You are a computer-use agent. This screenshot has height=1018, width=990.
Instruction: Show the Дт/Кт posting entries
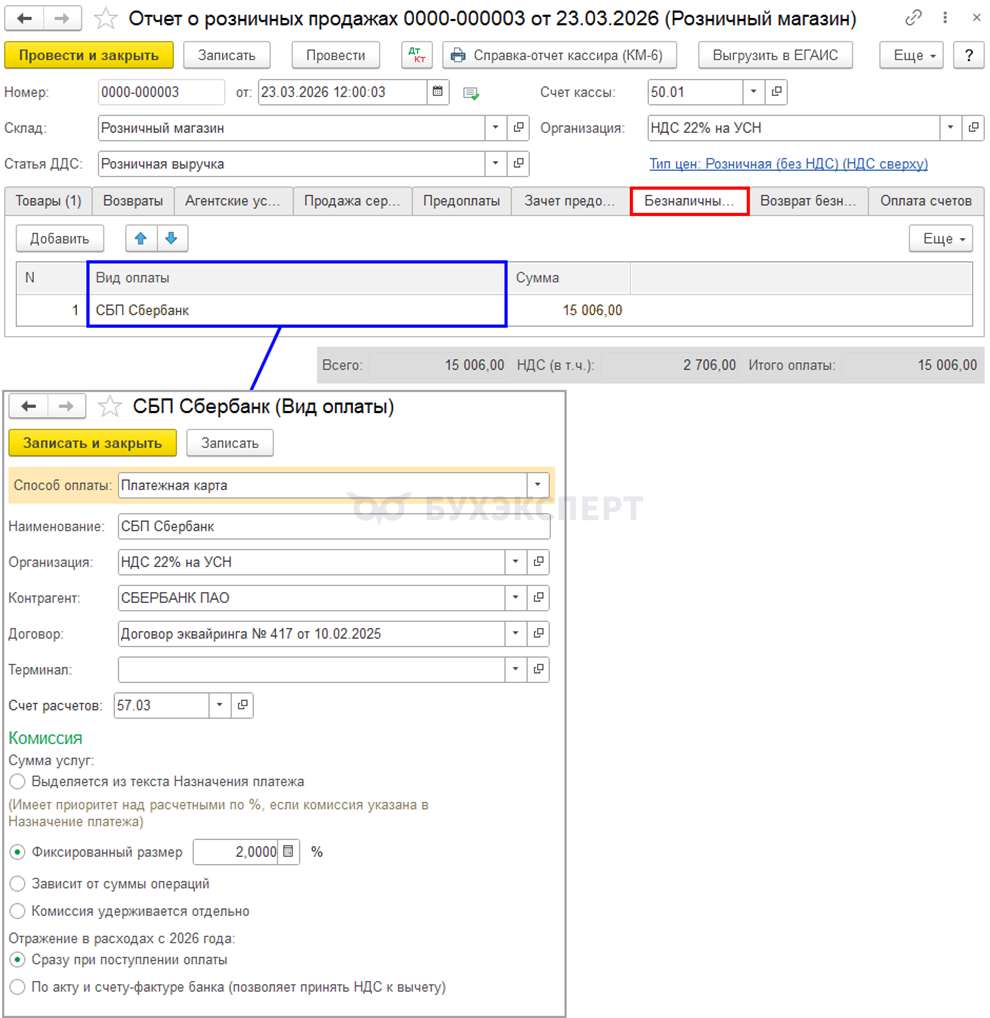[x=417, y=55]
